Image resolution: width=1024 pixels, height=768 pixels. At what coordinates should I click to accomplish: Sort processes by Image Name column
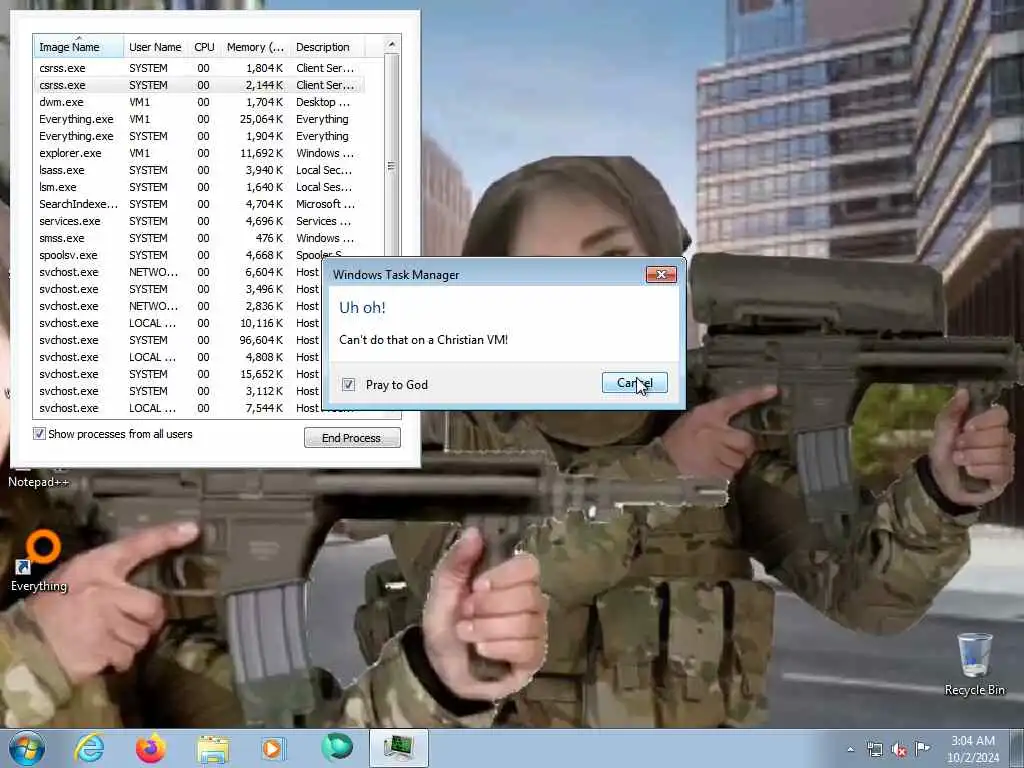click(x=78, y=46)
